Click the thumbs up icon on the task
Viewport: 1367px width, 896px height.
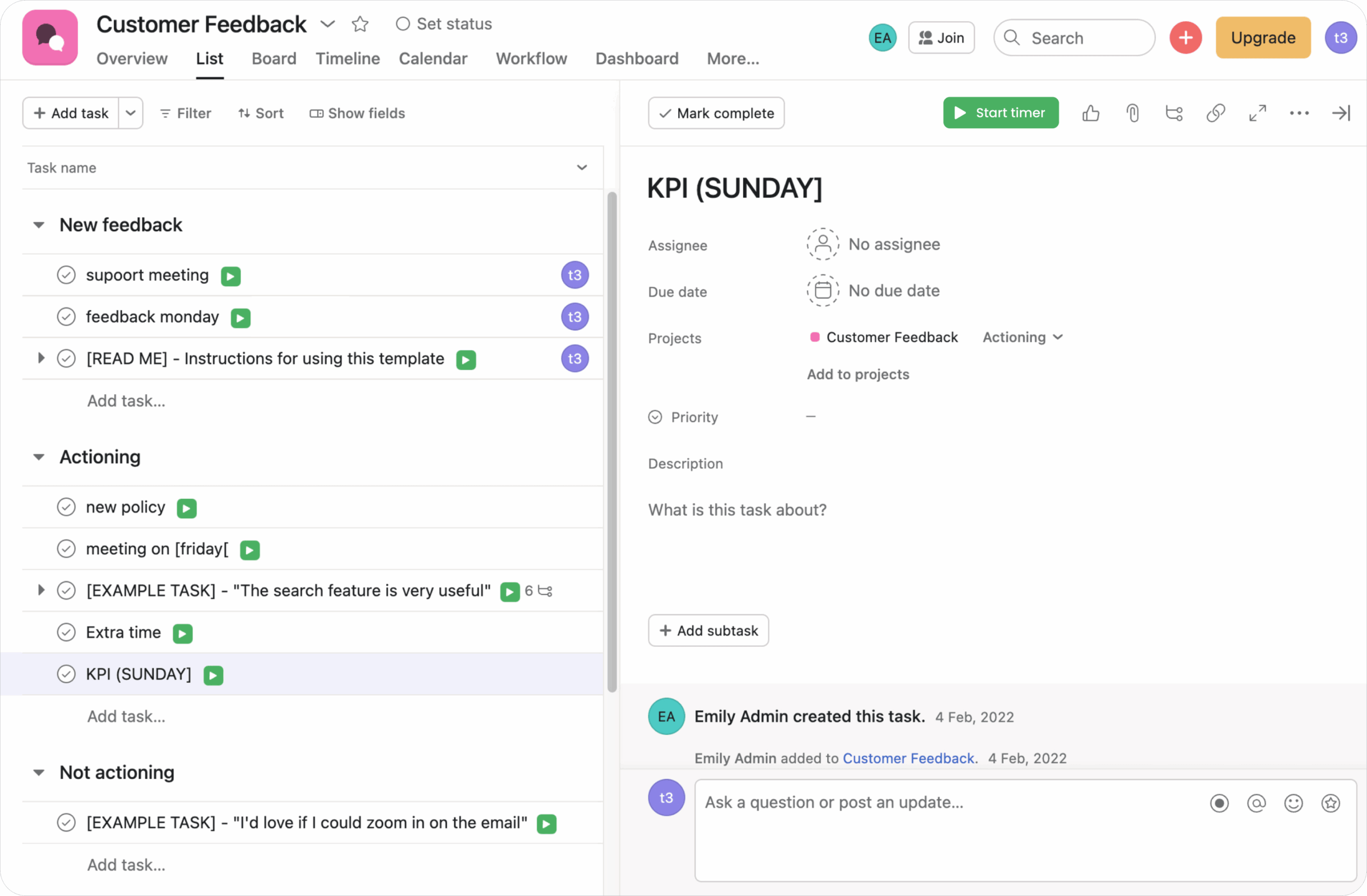[x=1091, y=113]
